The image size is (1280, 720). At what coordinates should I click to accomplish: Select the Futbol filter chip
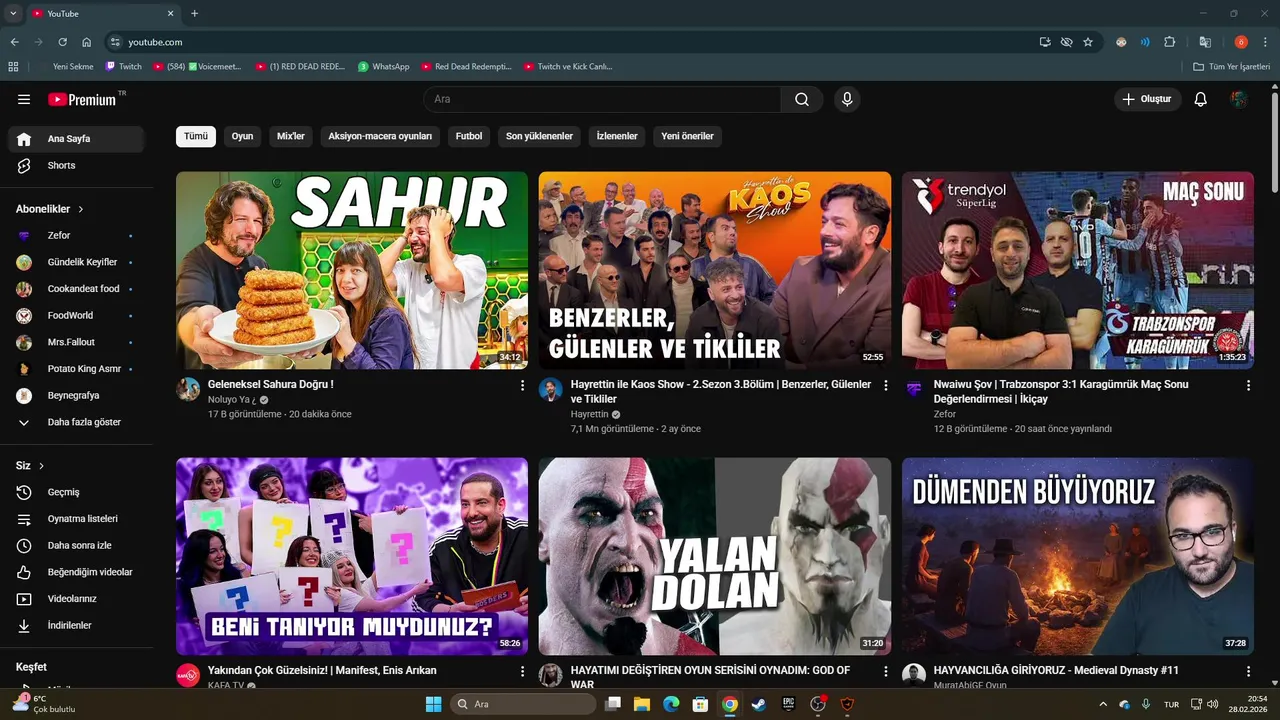coord(469,136)
